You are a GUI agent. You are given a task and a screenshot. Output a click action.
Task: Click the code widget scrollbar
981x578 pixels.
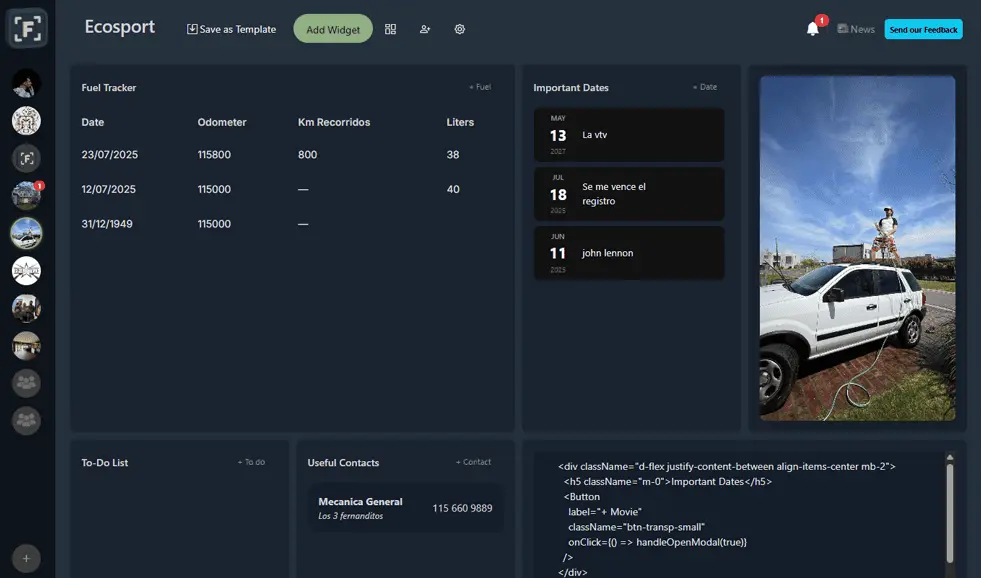950,512
